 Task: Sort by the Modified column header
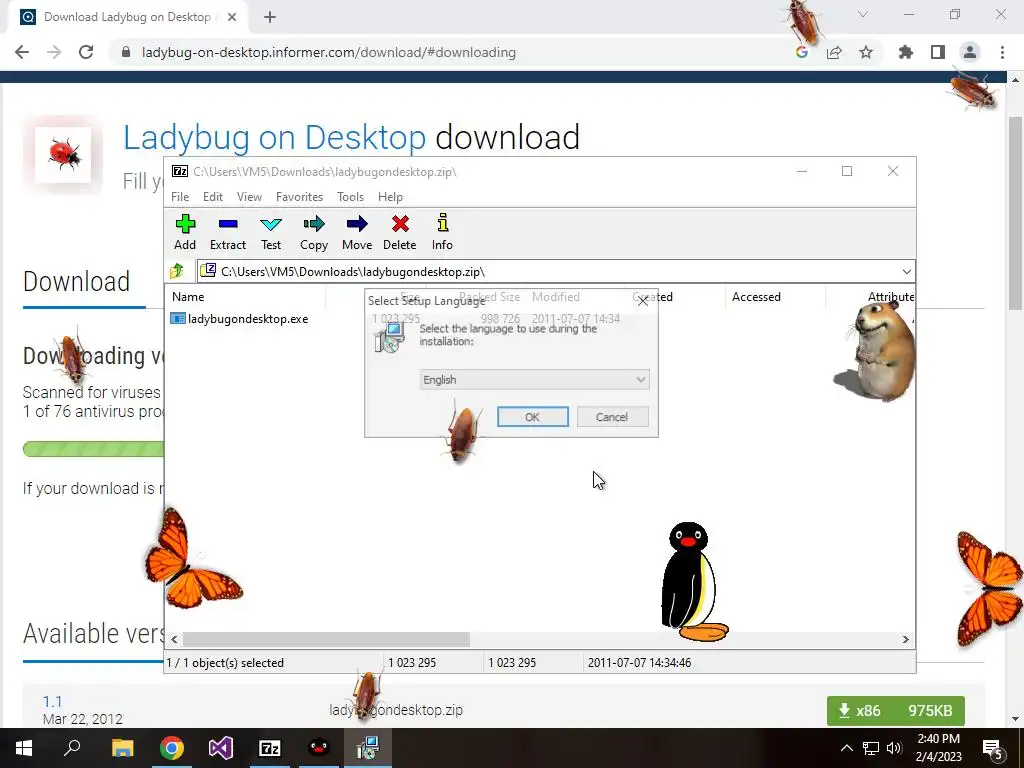coord(556,296)
